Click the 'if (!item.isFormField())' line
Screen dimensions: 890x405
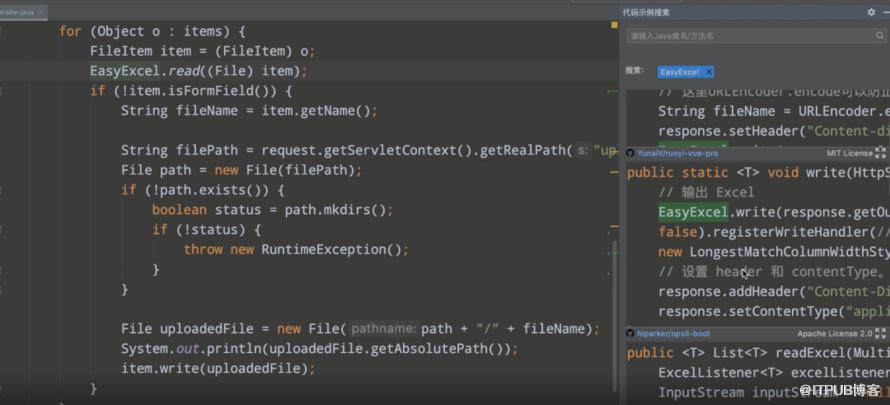[x=191, y=91]
